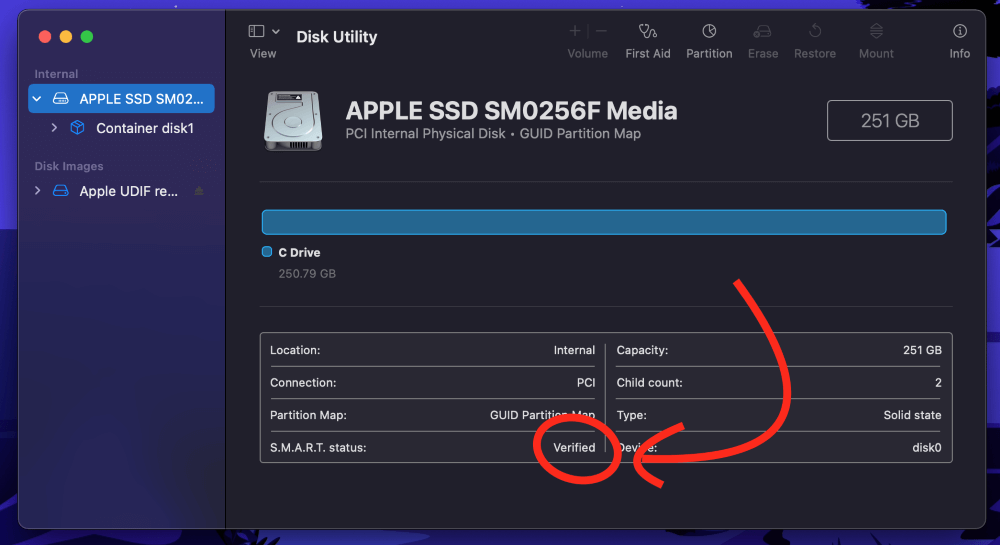This screenshot has height=545, width=1000.
Task: Minimize window with the yellow button
Action: pyautogui.click(x=66, y=36)
